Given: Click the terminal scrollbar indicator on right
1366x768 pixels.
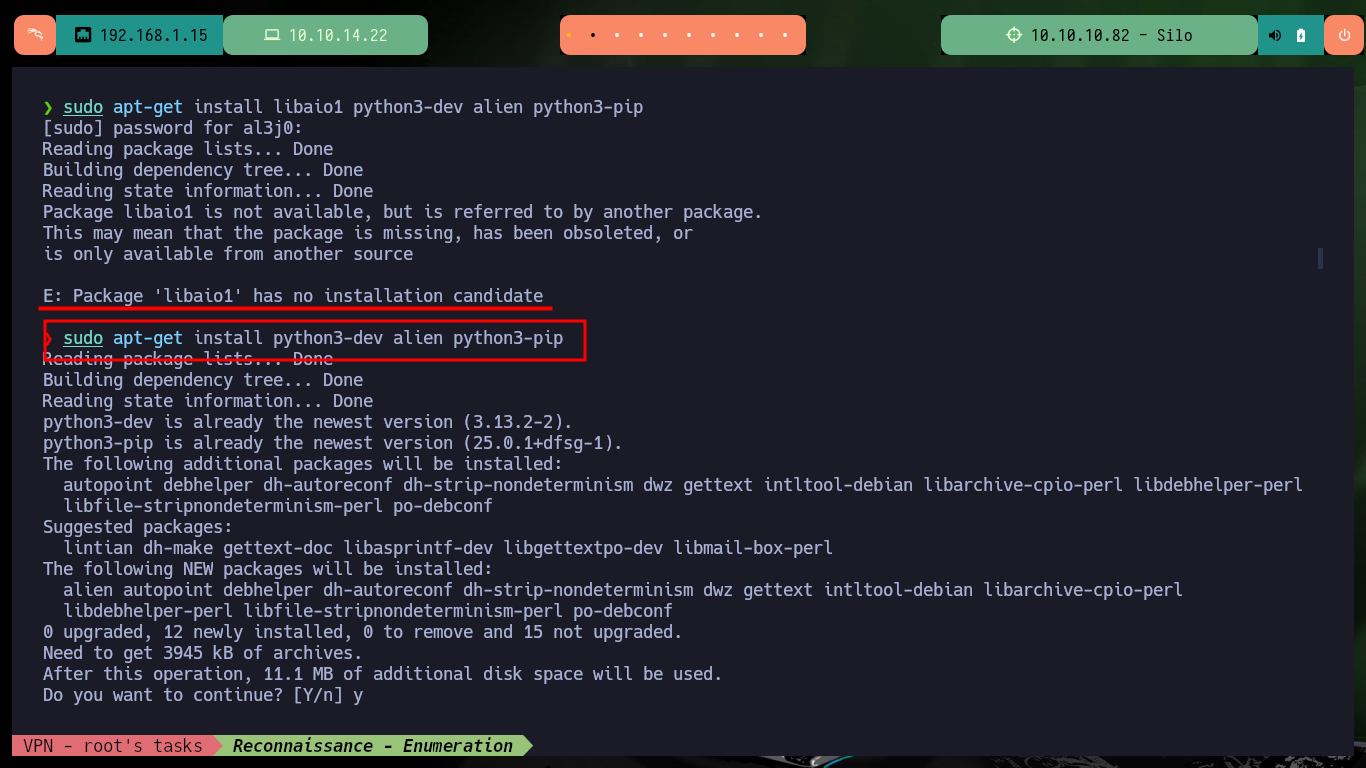Looking at the screenshot, I should click(x=1320, y=258).
